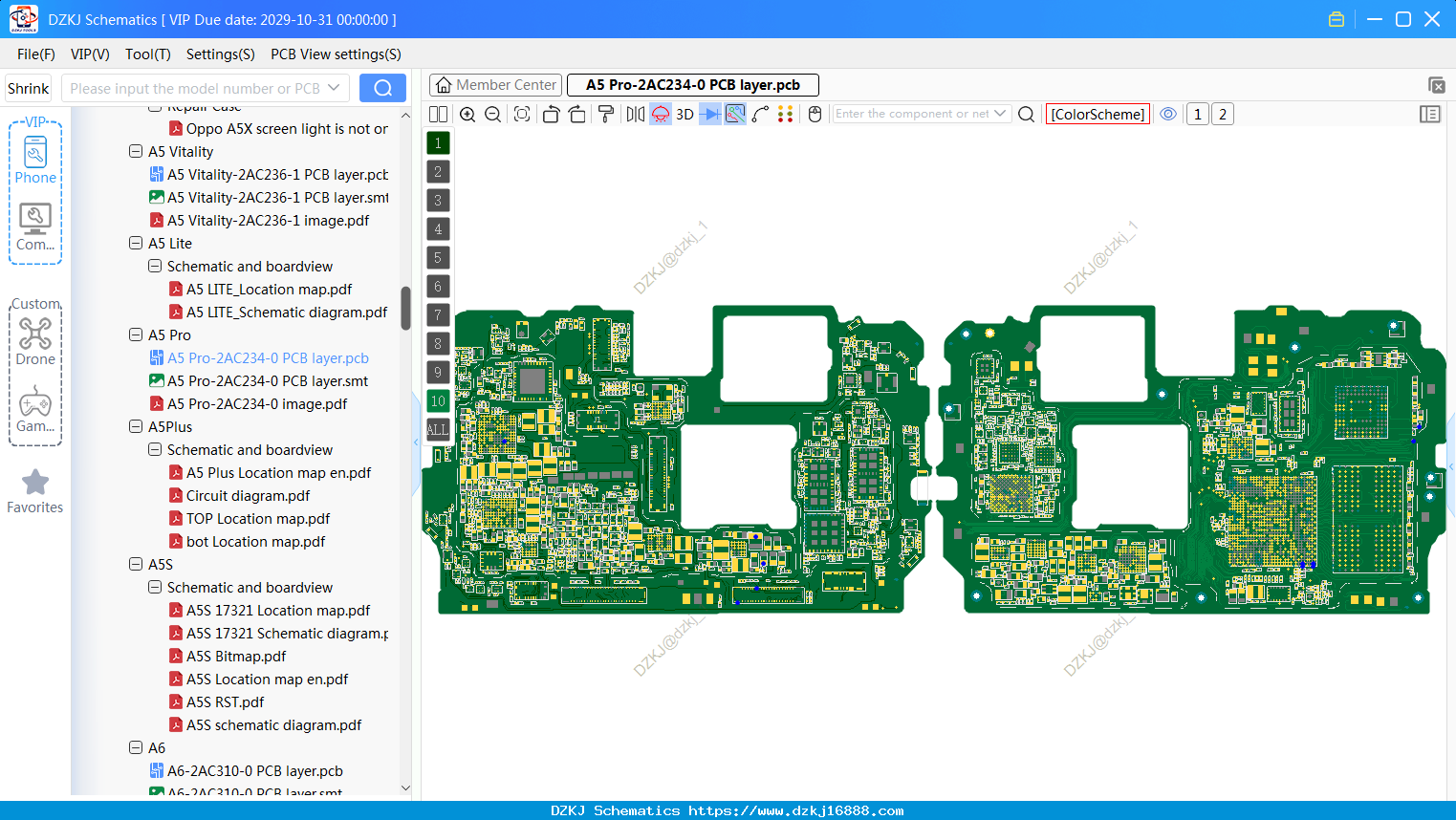Viewport: 1456px width, 820px height.
Task: Rotate the board counter-clockwise
Action: pyautogui.click(x=551, y=115)
